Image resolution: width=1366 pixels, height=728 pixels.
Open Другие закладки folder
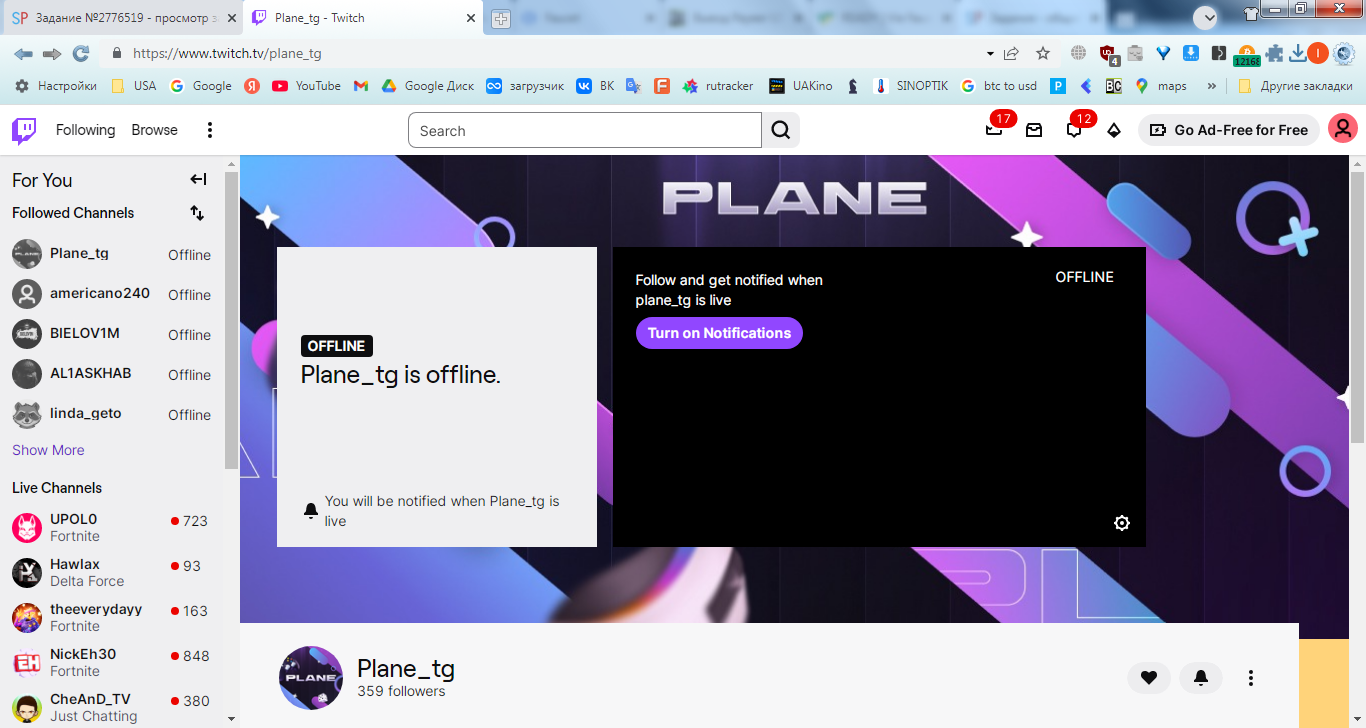pos(1295,86)
